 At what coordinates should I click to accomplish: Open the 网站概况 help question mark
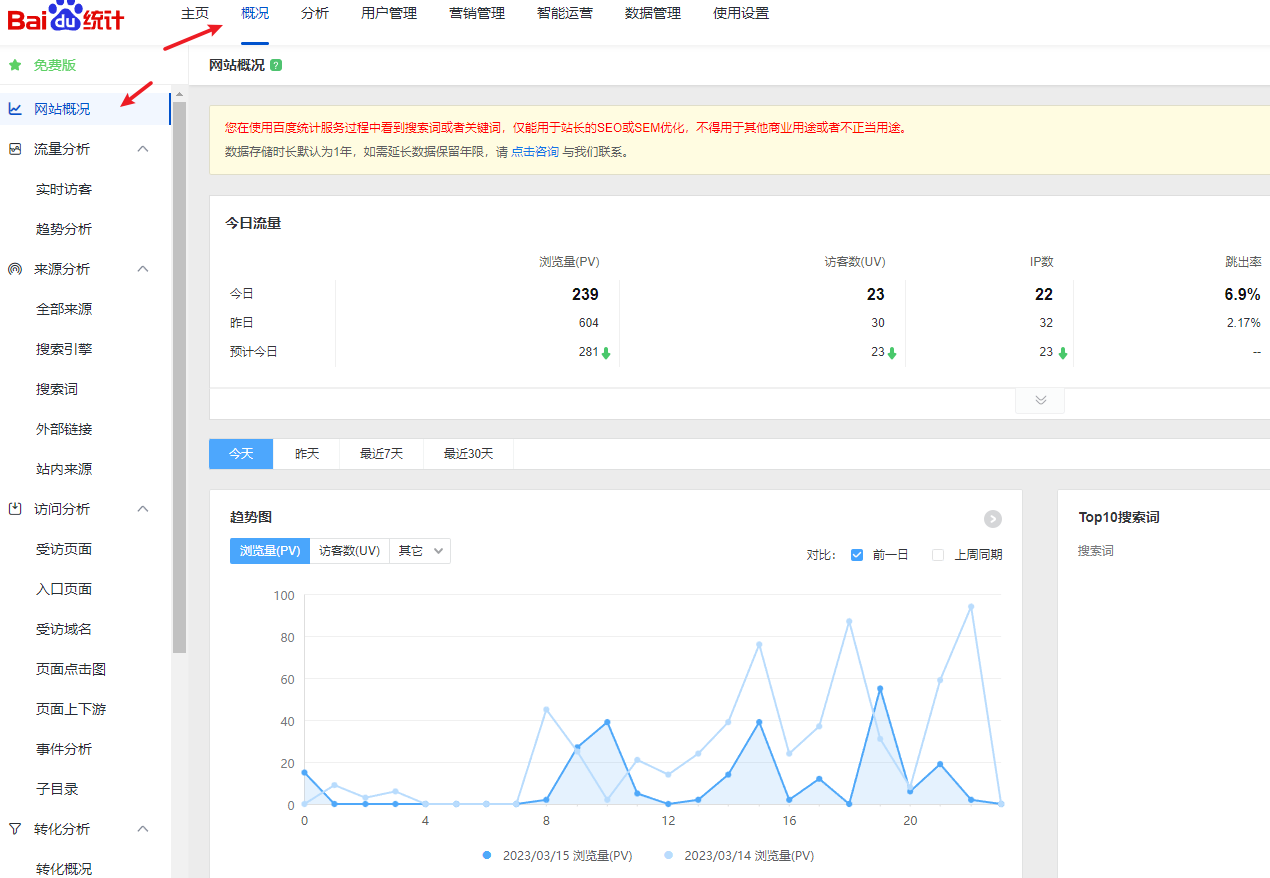pos(275,64)
